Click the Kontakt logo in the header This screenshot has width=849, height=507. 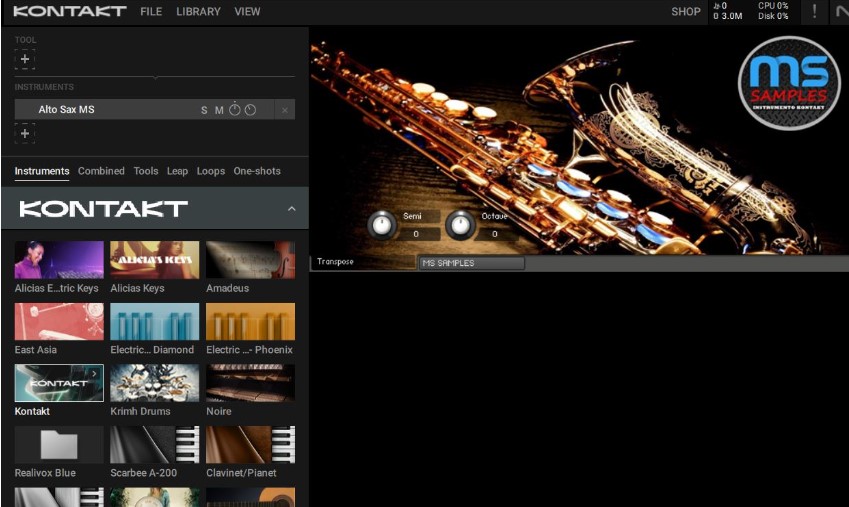70,11
